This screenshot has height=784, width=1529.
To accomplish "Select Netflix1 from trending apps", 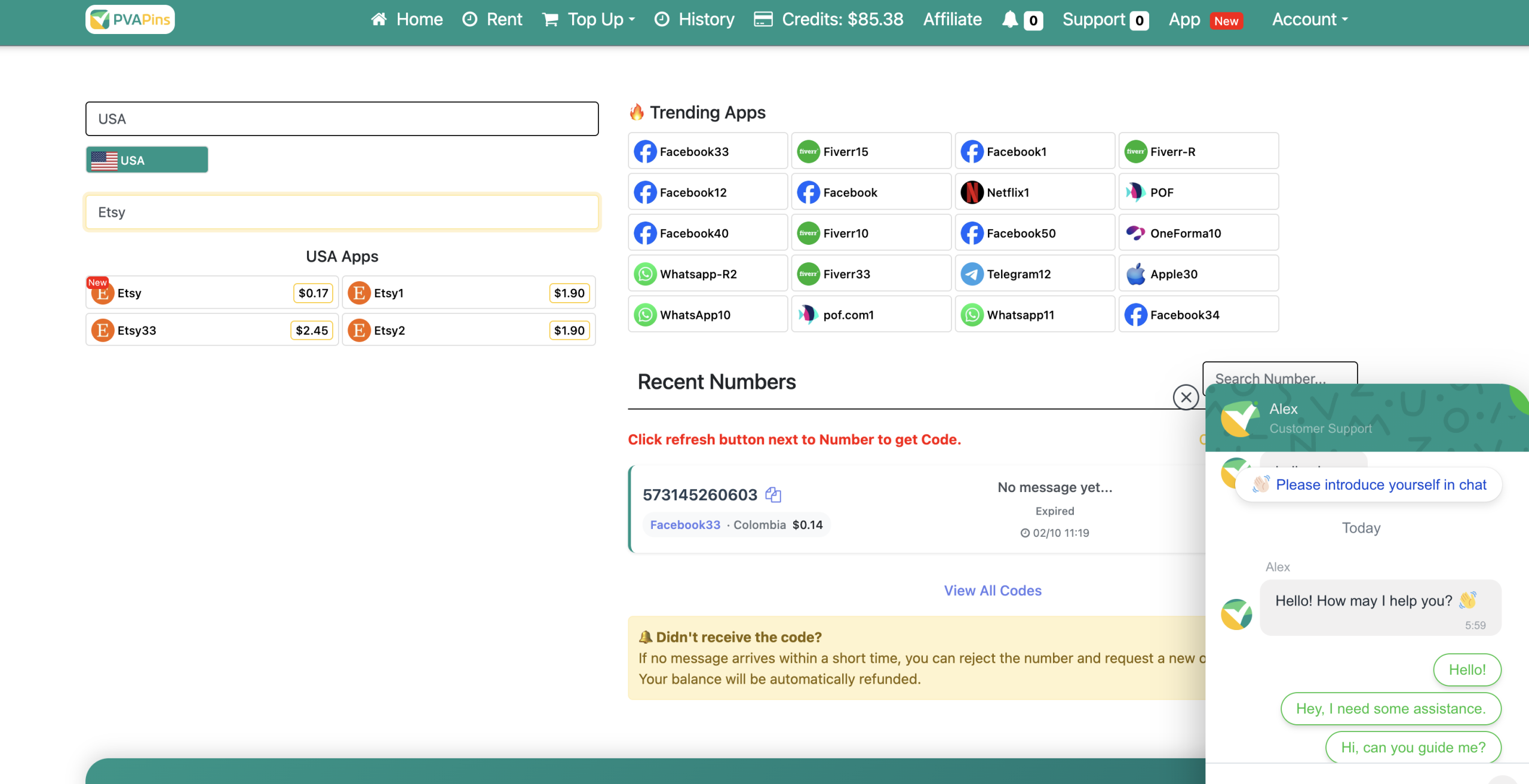I will (x=1034, y=192).
